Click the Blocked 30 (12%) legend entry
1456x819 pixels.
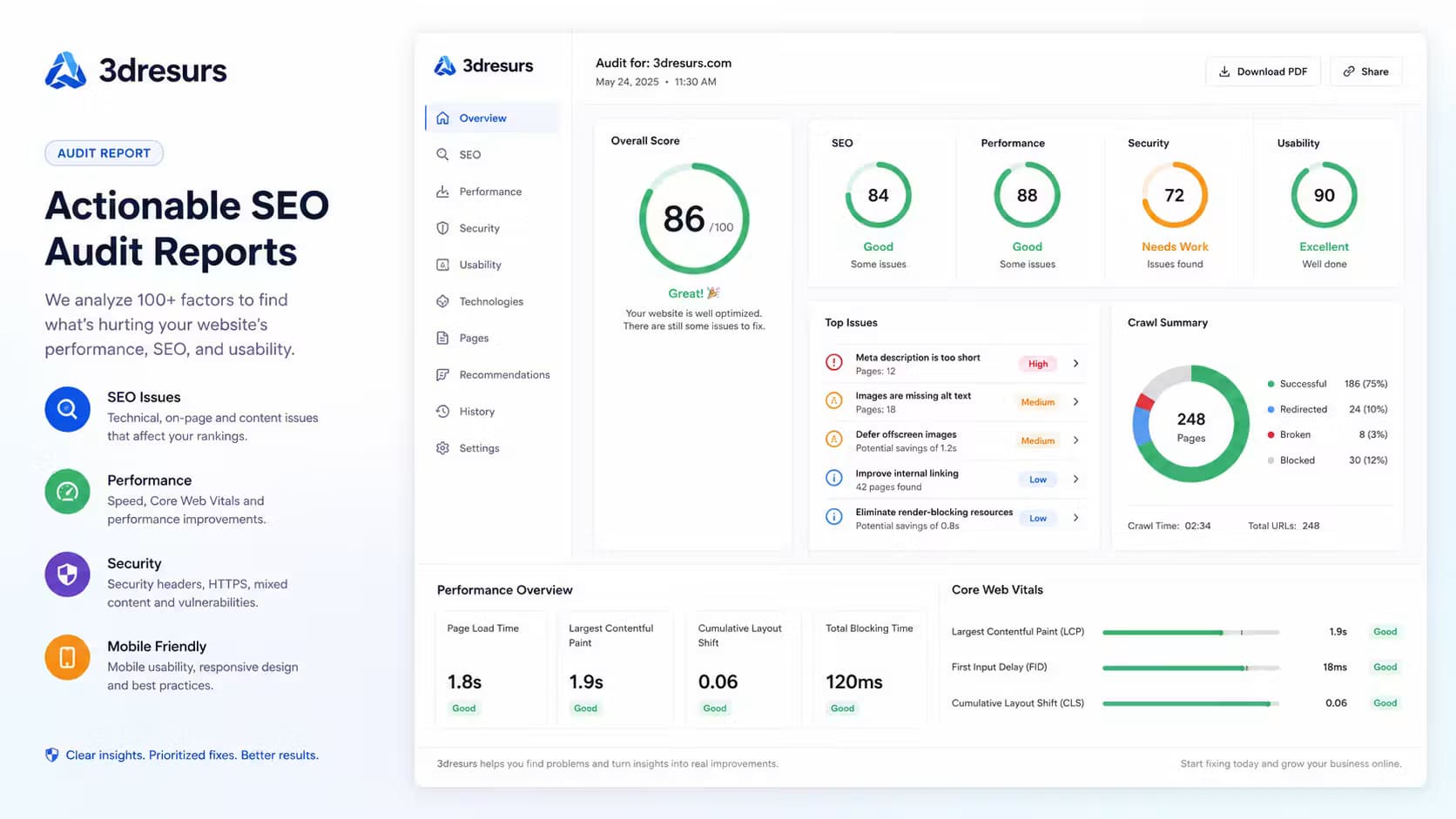1327,460
